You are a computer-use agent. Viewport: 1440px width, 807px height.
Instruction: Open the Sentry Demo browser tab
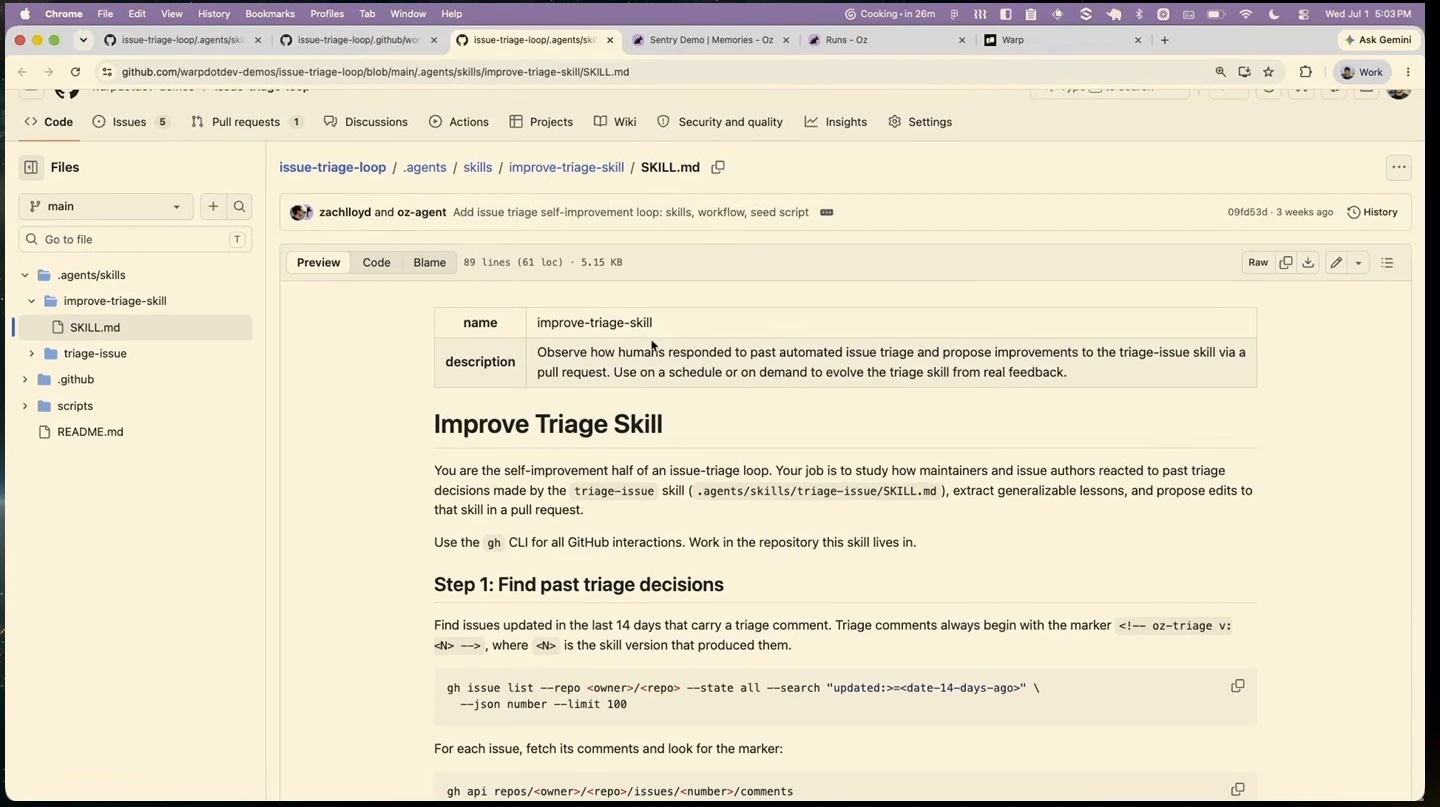tap(711, 40)
